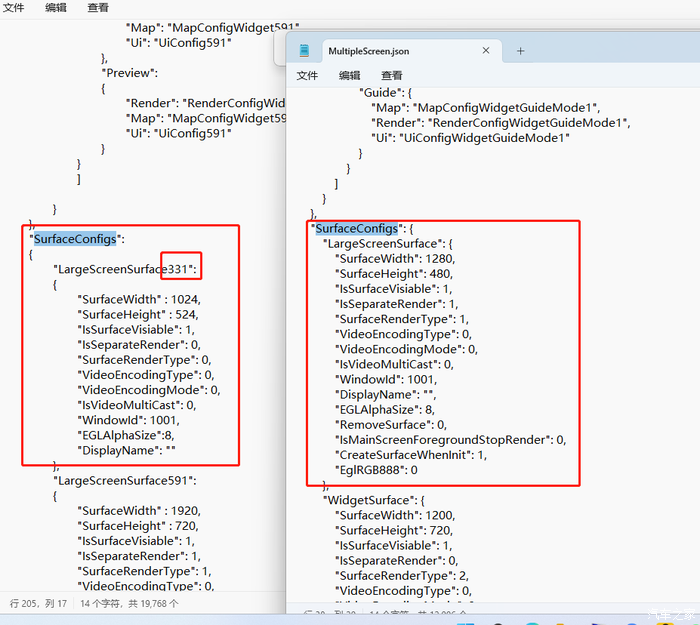Click highlighted SurfaceConfigs text in left window
This screenshot has height=625, width=700.
pos(75,239)
